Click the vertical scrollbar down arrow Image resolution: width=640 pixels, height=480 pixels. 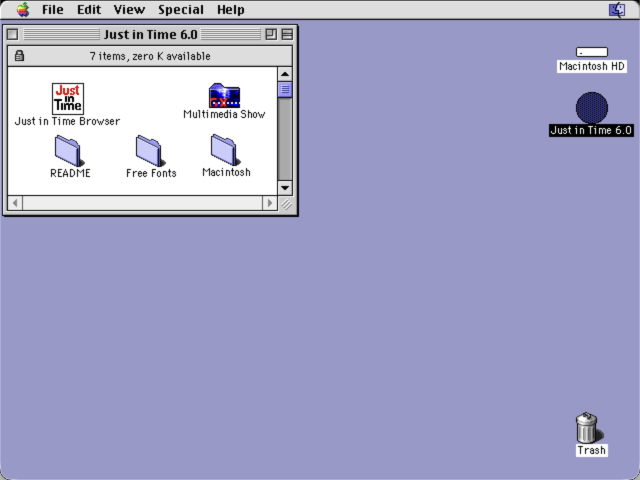285,188
